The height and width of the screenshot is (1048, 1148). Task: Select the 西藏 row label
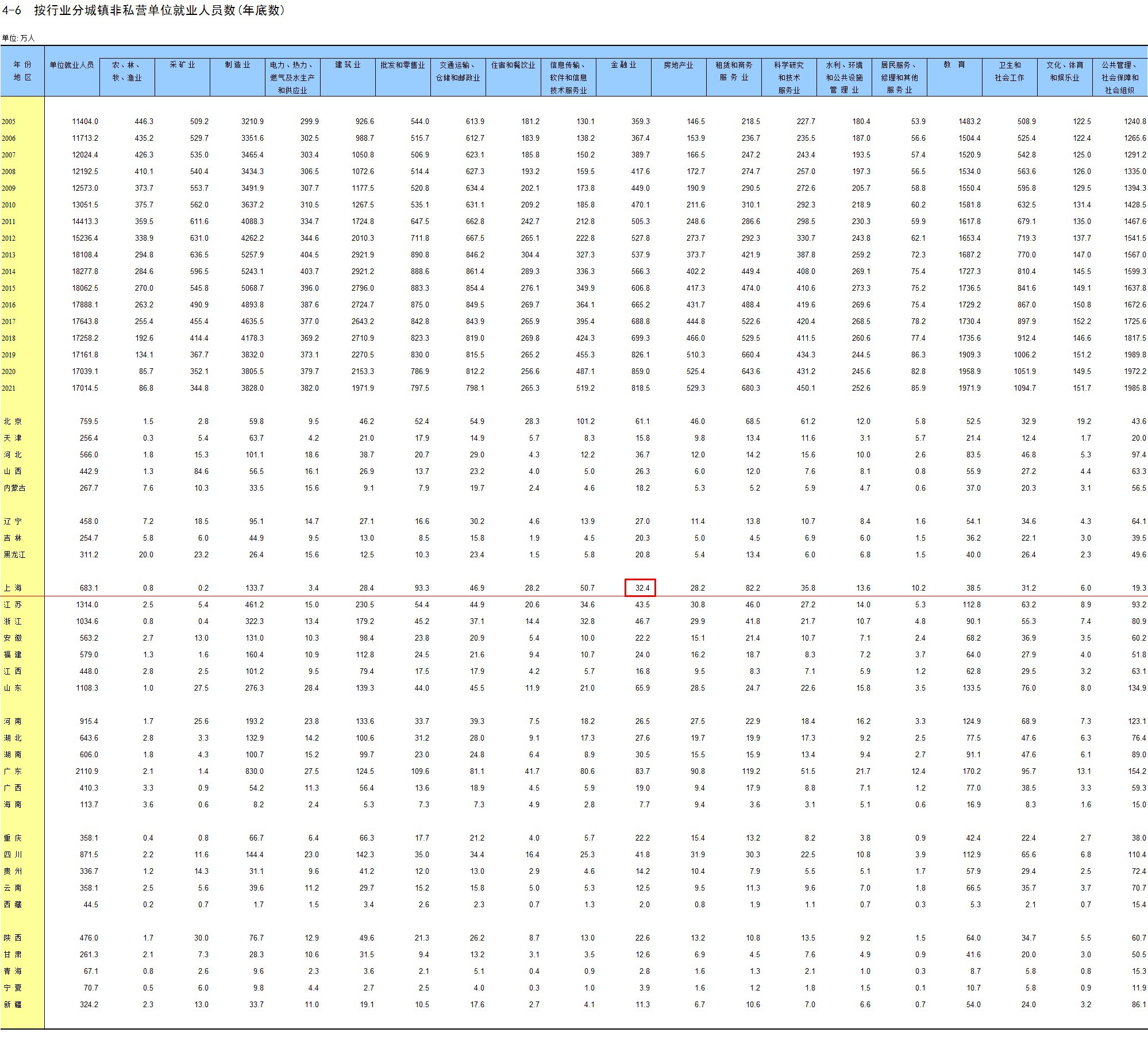(13, 905)
